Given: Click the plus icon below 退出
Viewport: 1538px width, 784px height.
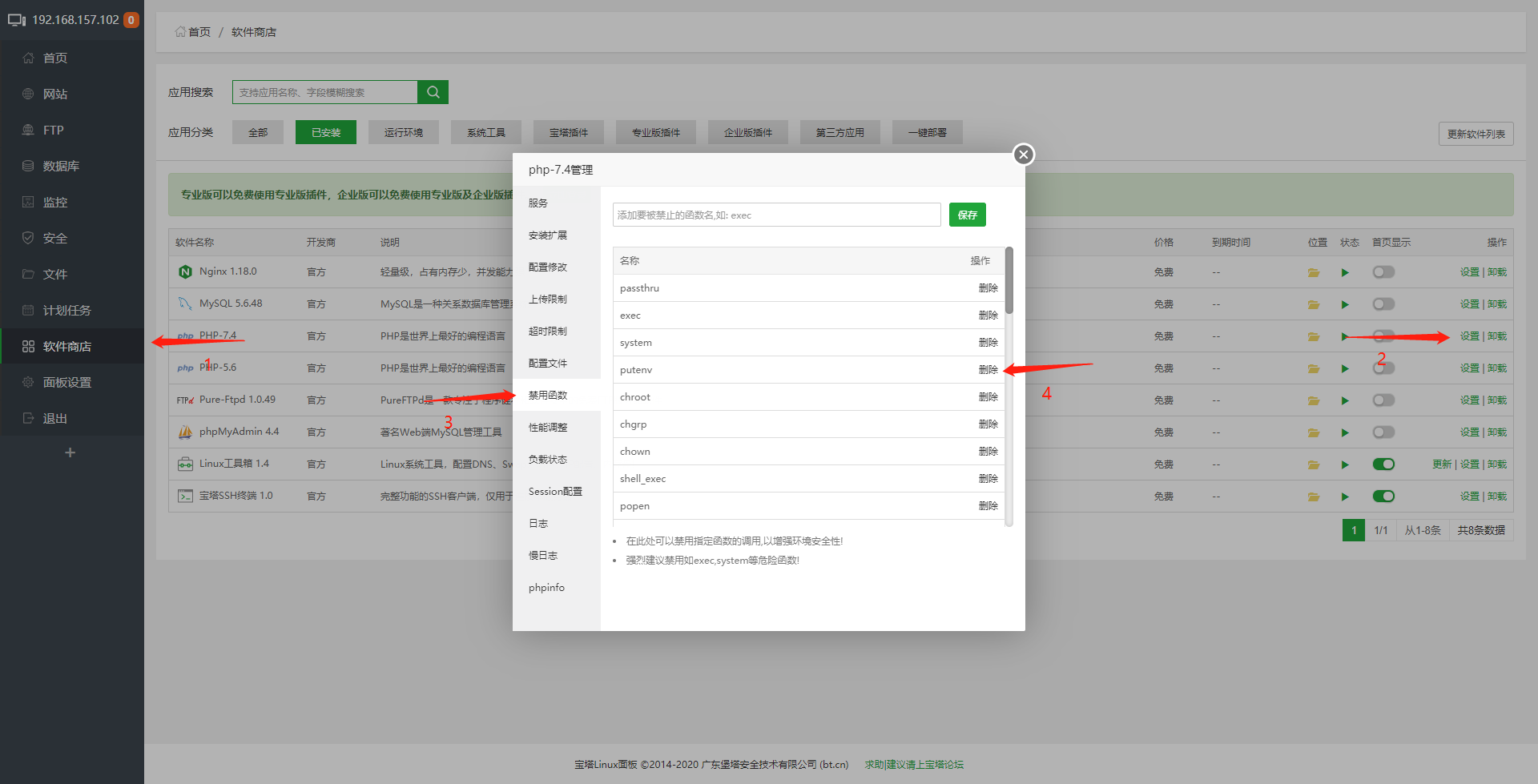Looking at the screenshot, I should pyautogui.click(x=70, y=452).
